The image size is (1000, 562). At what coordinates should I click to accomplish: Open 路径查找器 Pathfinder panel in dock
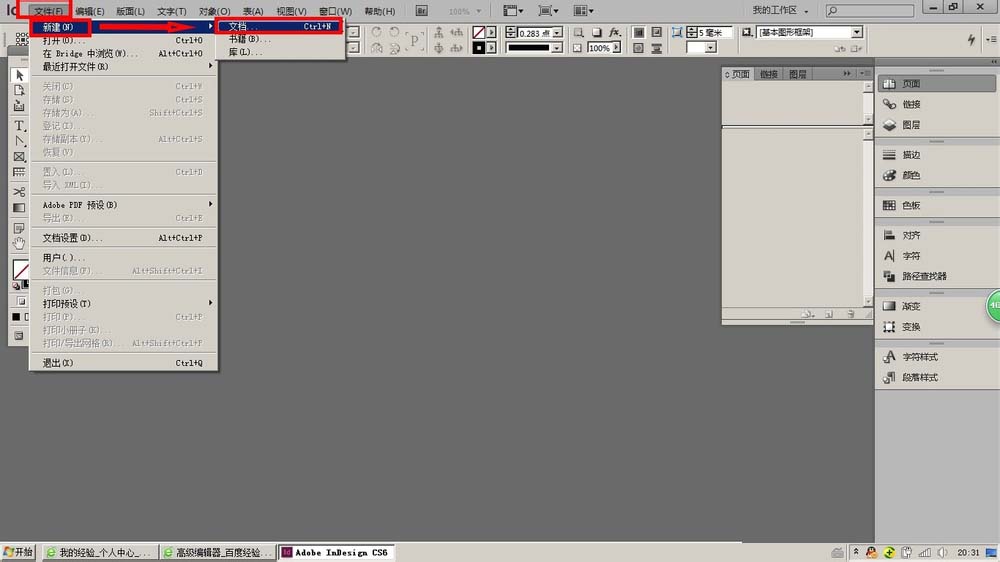(x=936, y=276)
